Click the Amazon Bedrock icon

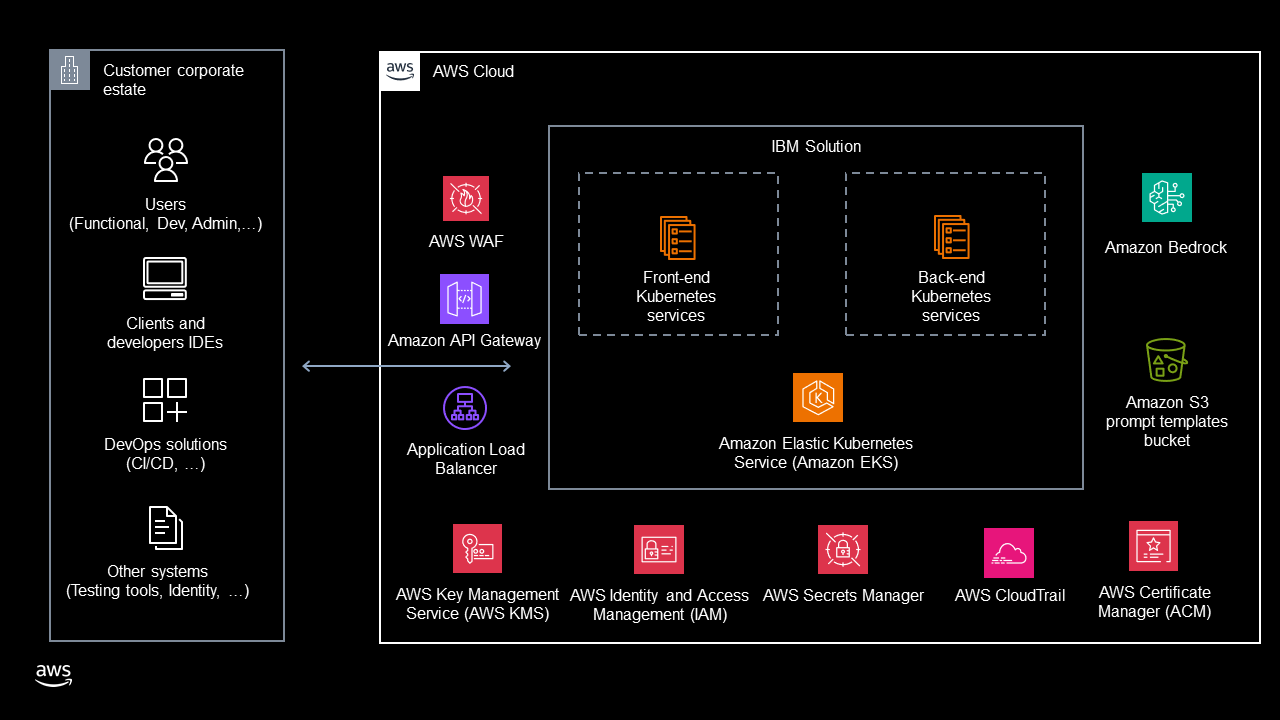(1166, 197)
